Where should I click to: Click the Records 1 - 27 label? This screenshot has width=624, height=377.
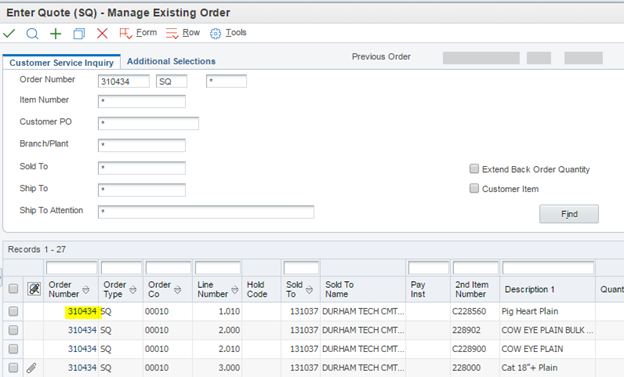(x=37, y=250)
